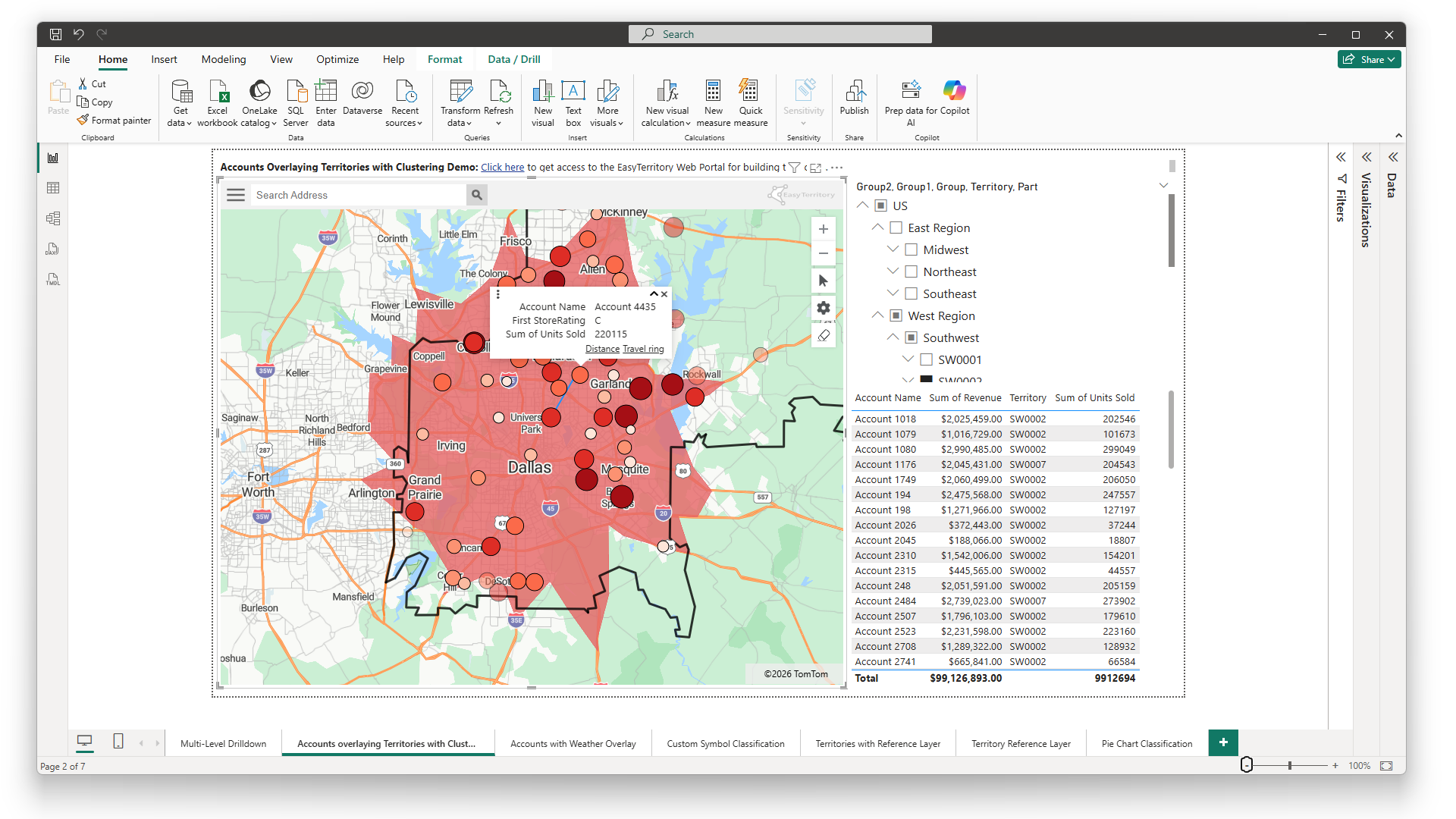The width and height of the screenshot is (1456, 819).
Task: Expand the Southeast tree node
Action: [x=893, y=293]
